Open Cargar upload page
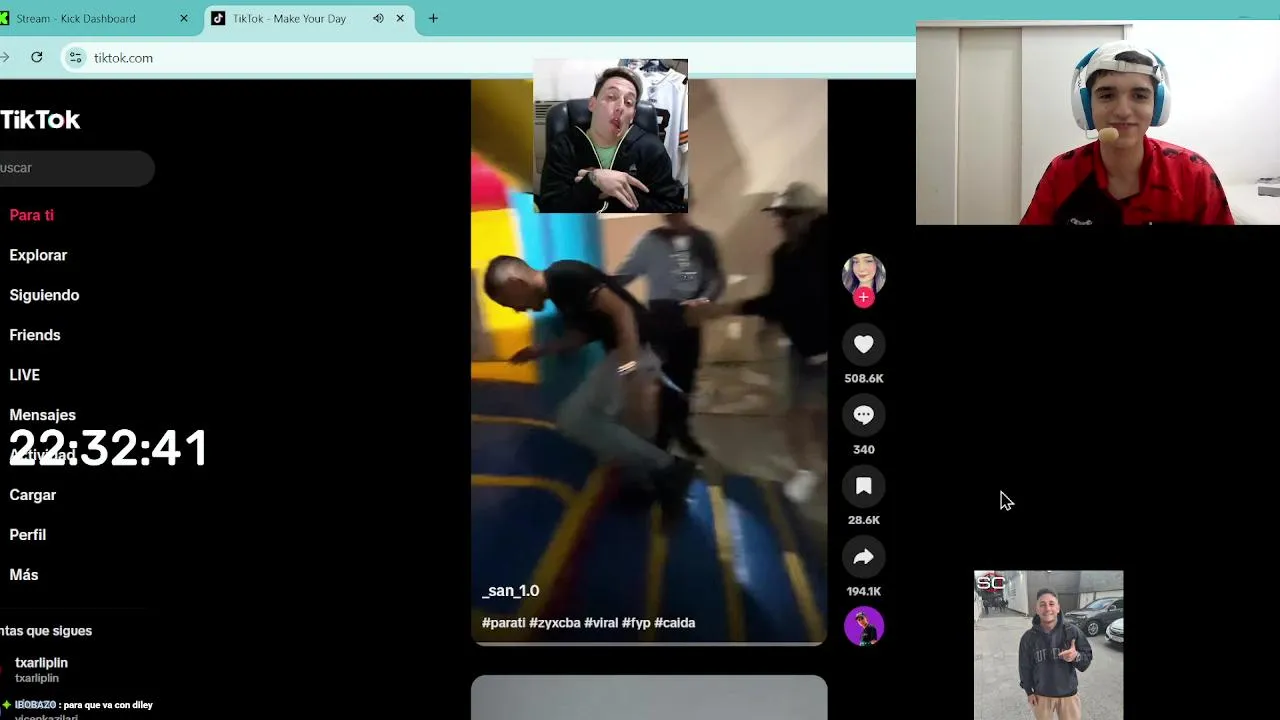This screenshot has height=720, width=1280. coord(33,495)
